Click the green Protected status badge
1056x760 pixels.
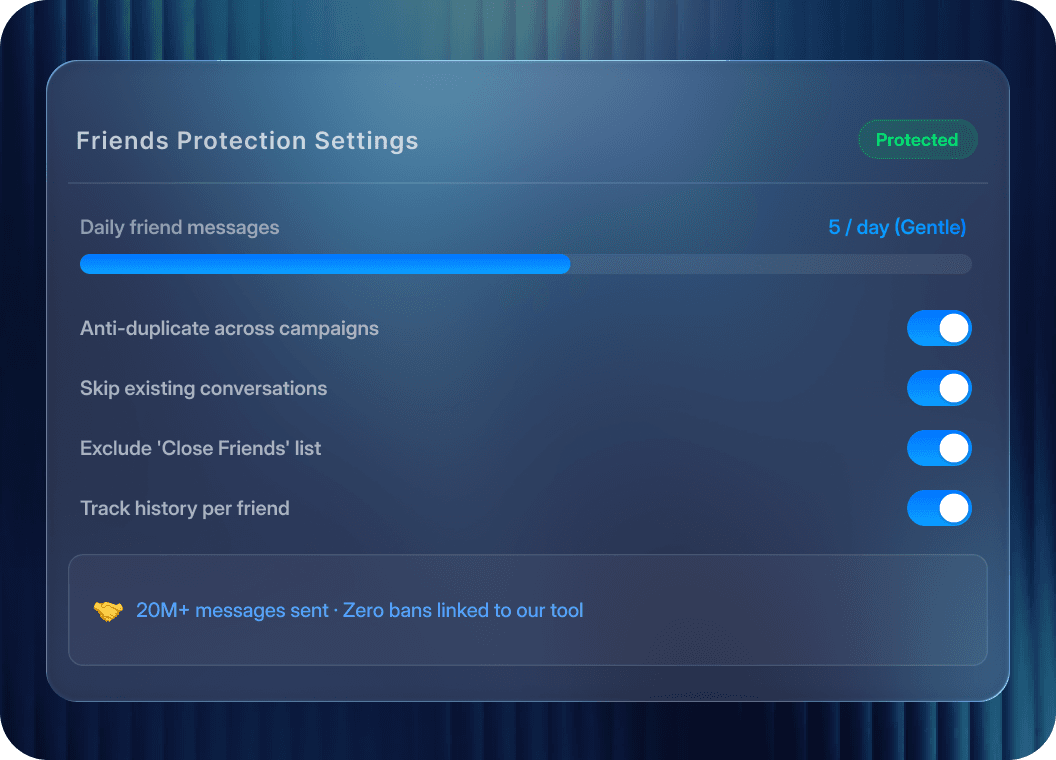(917, 139)
